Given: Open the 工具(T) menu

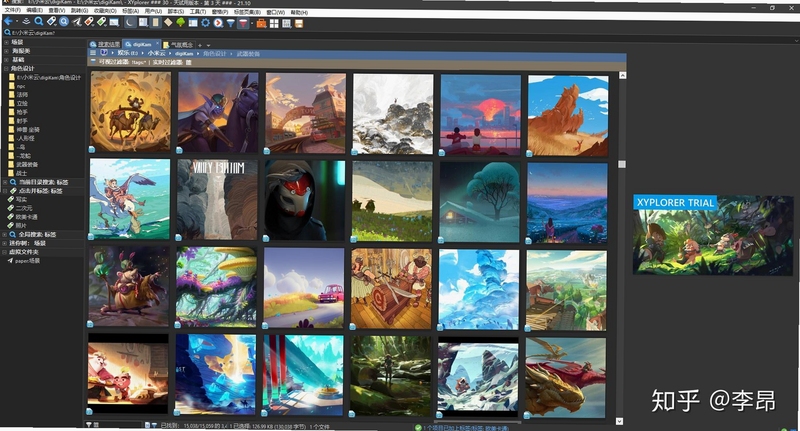Looking at the screenshot, I should point(197,12).
